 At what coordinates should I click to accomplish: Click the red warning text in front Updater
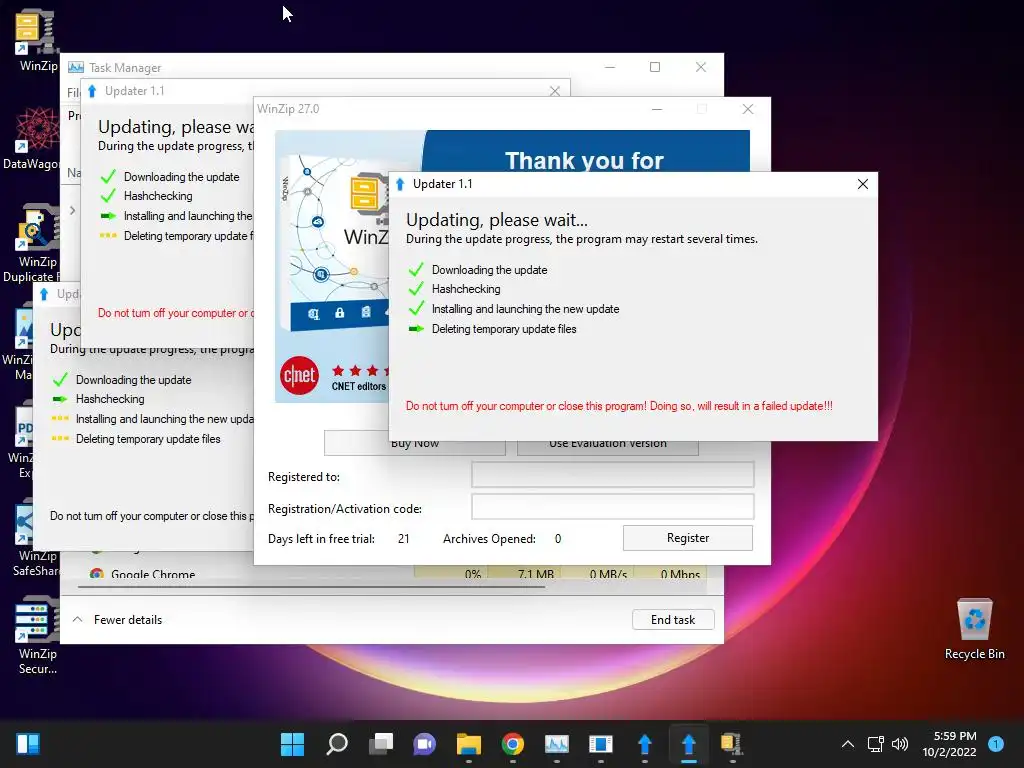(x=619, y=406)
